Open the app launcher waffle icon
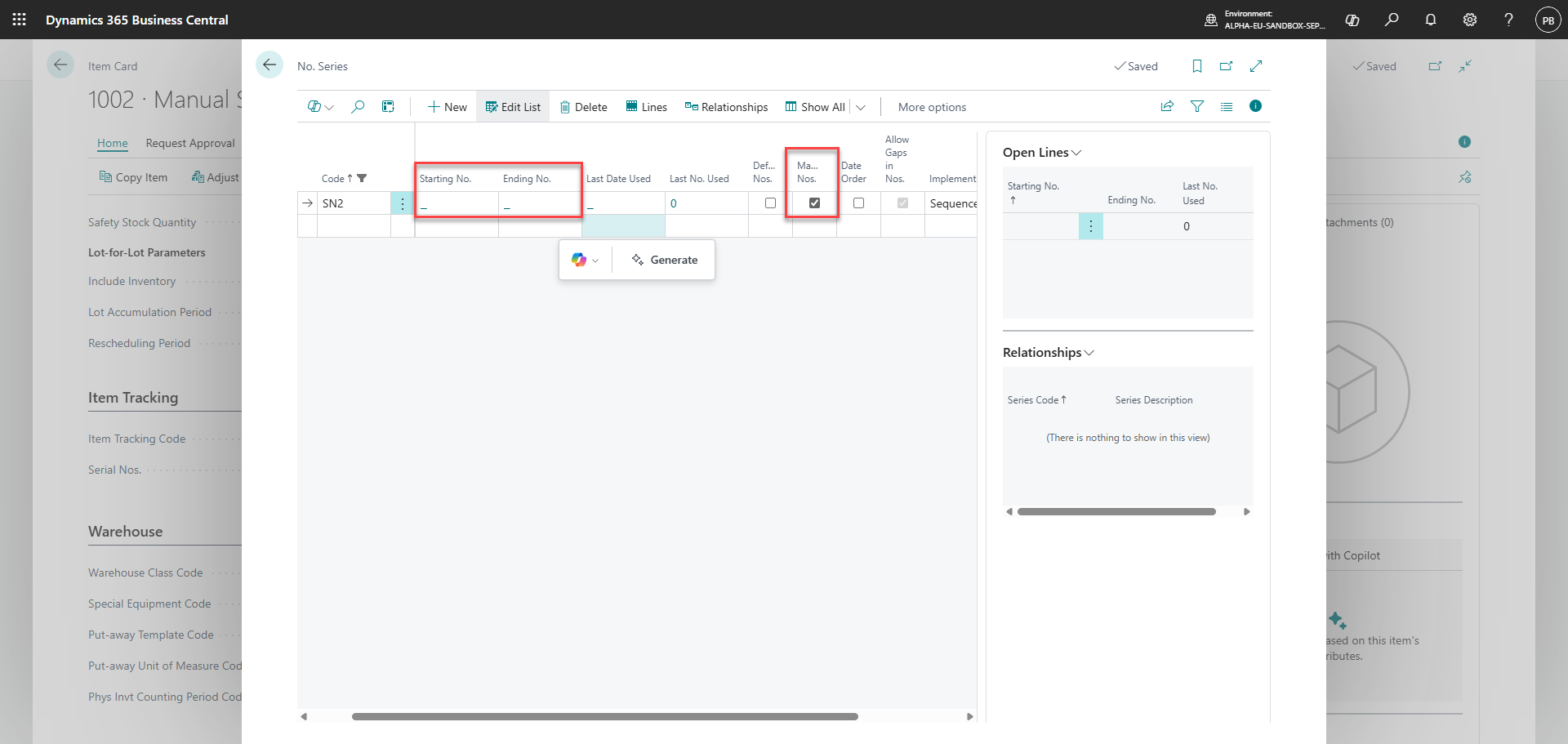 pyautogui.click(x=20, y=20)
